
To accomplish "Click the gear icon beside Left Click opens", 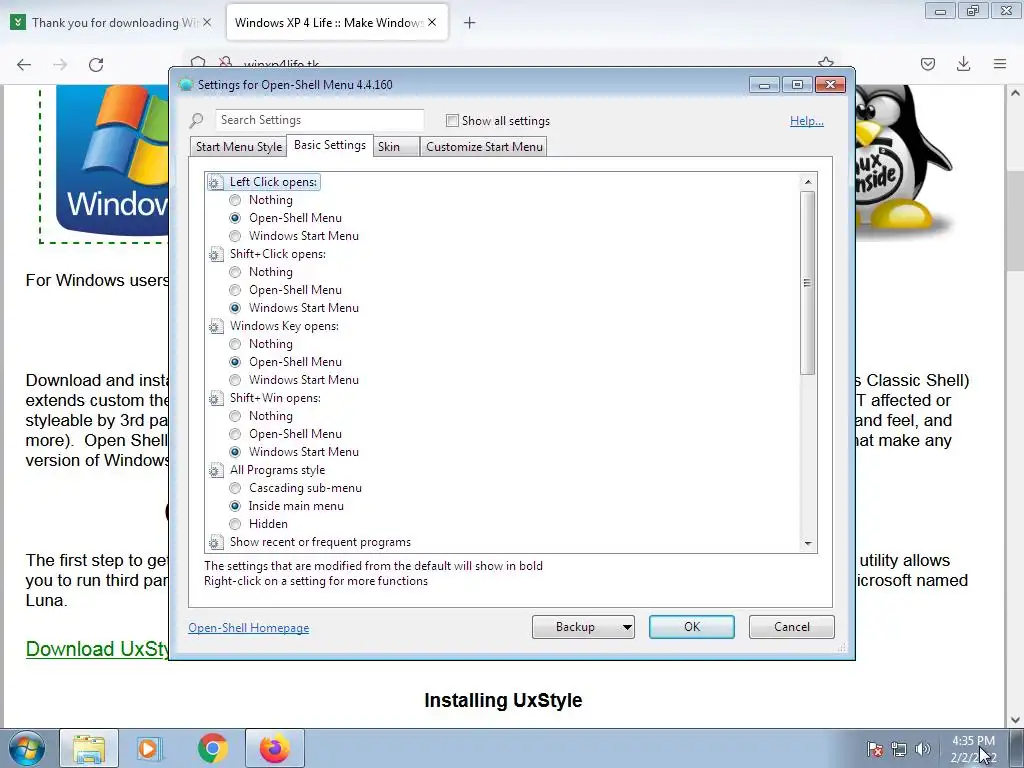I will click(x=216, y=182).
